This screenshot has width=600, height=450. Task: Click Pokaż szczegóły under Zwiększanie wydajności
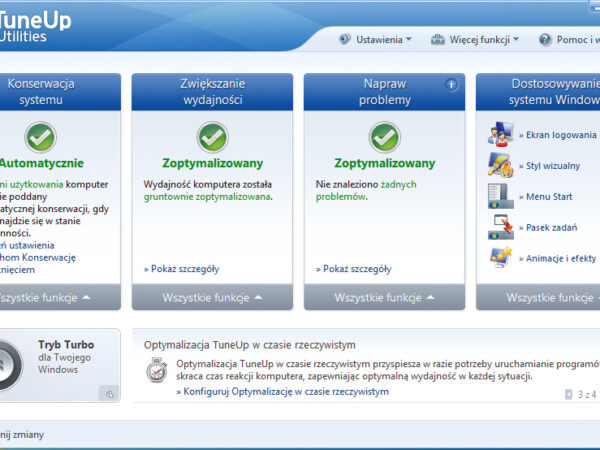click(181, 269)
